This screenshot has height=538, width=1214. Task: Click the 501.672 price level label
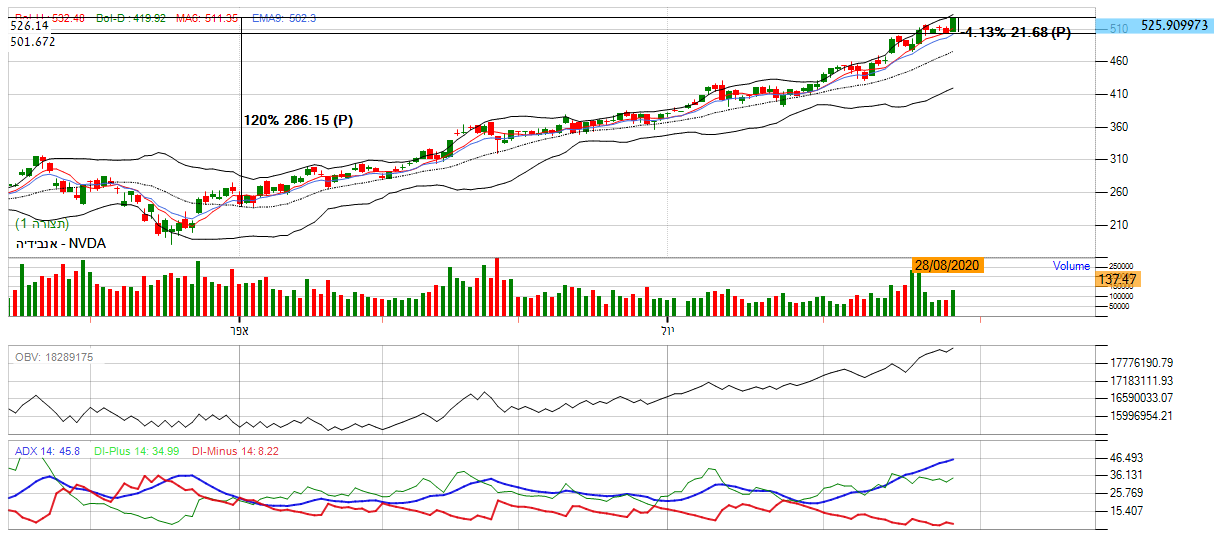tap(33, 41)
